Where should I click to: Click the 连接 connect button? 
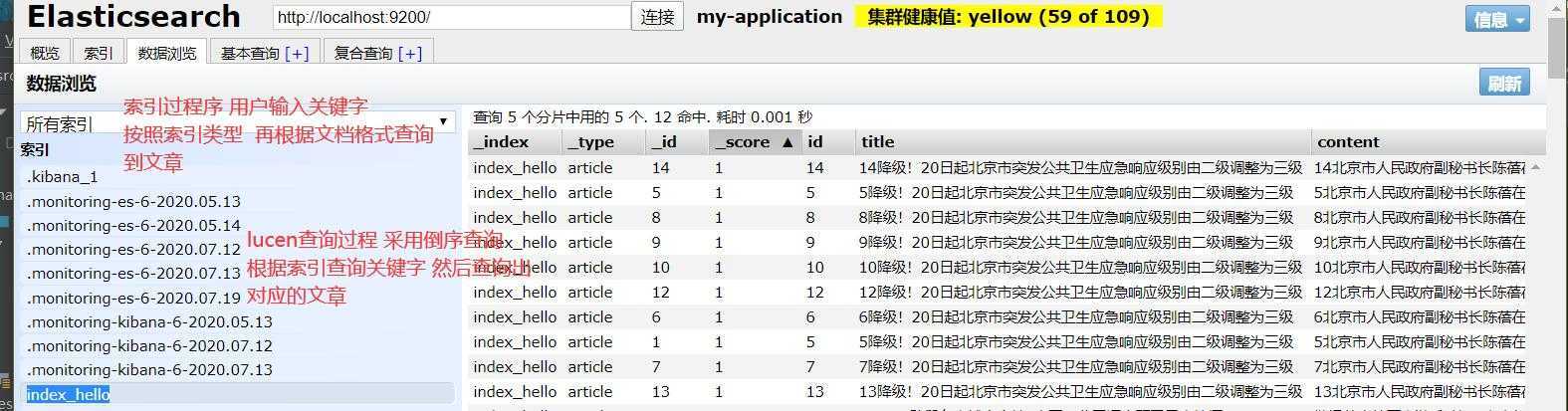coord(657,17)
